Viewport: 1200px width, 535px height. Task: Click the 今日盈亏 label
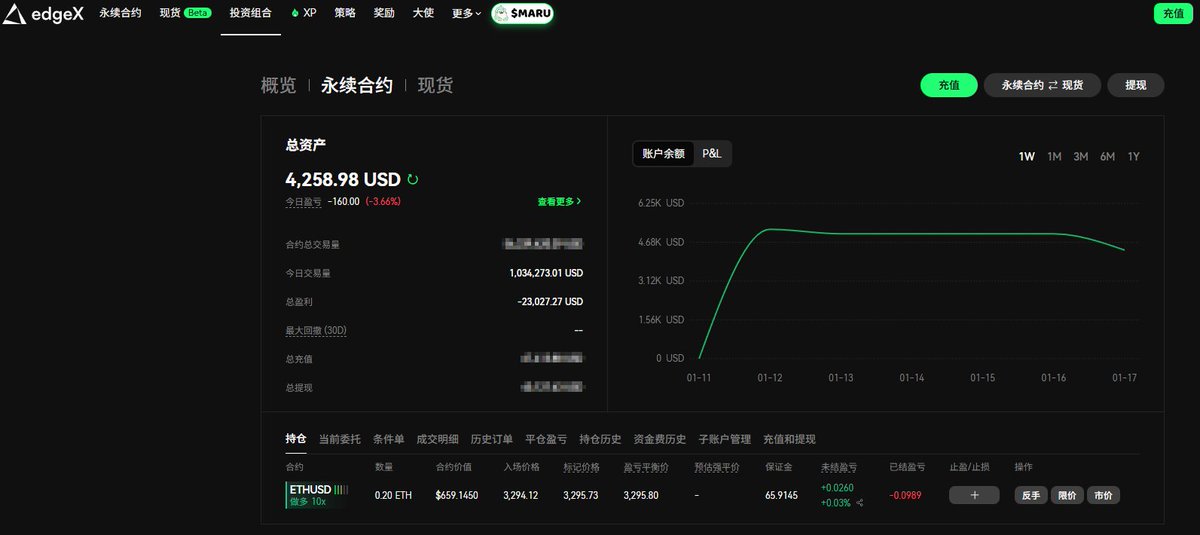click(x=304, y=201)
